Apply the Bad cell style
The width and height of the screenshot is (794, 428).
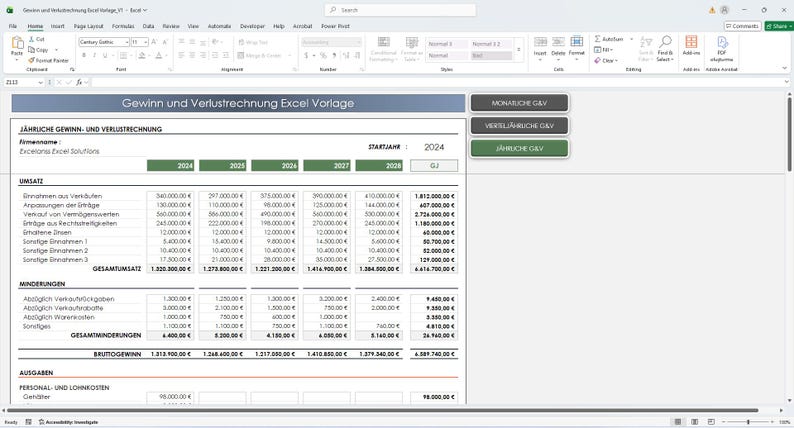point(491,55)
